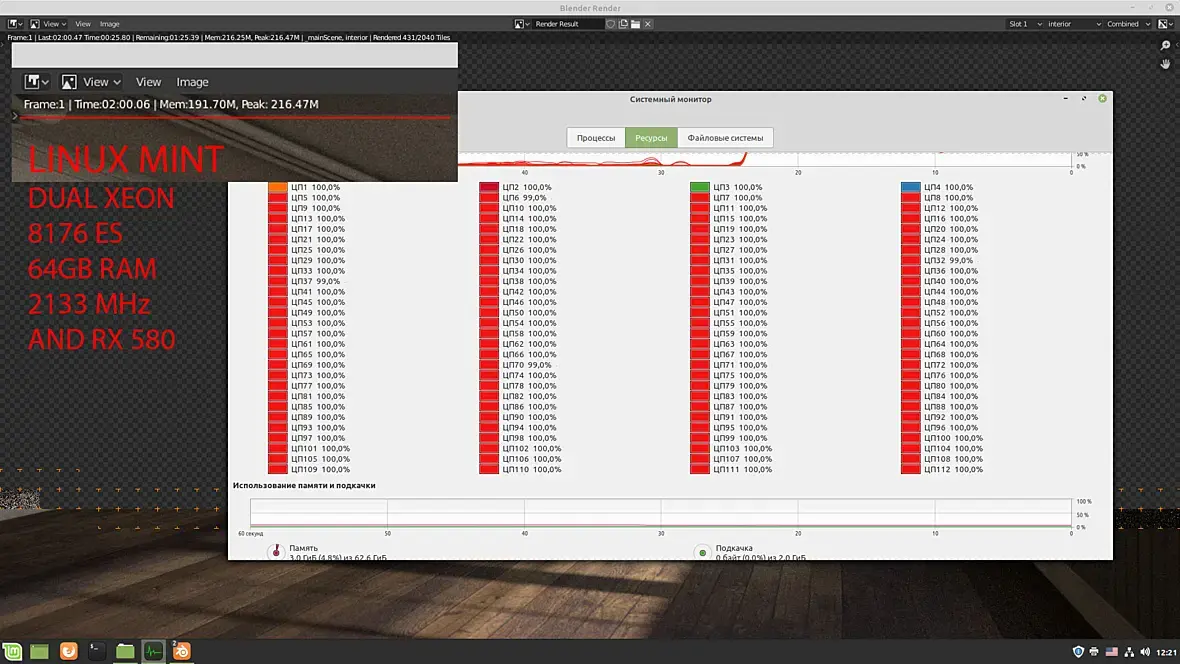Click the orange color swatch for ЦП1
Screen dimensions: 1180x664
pos(278,187)
